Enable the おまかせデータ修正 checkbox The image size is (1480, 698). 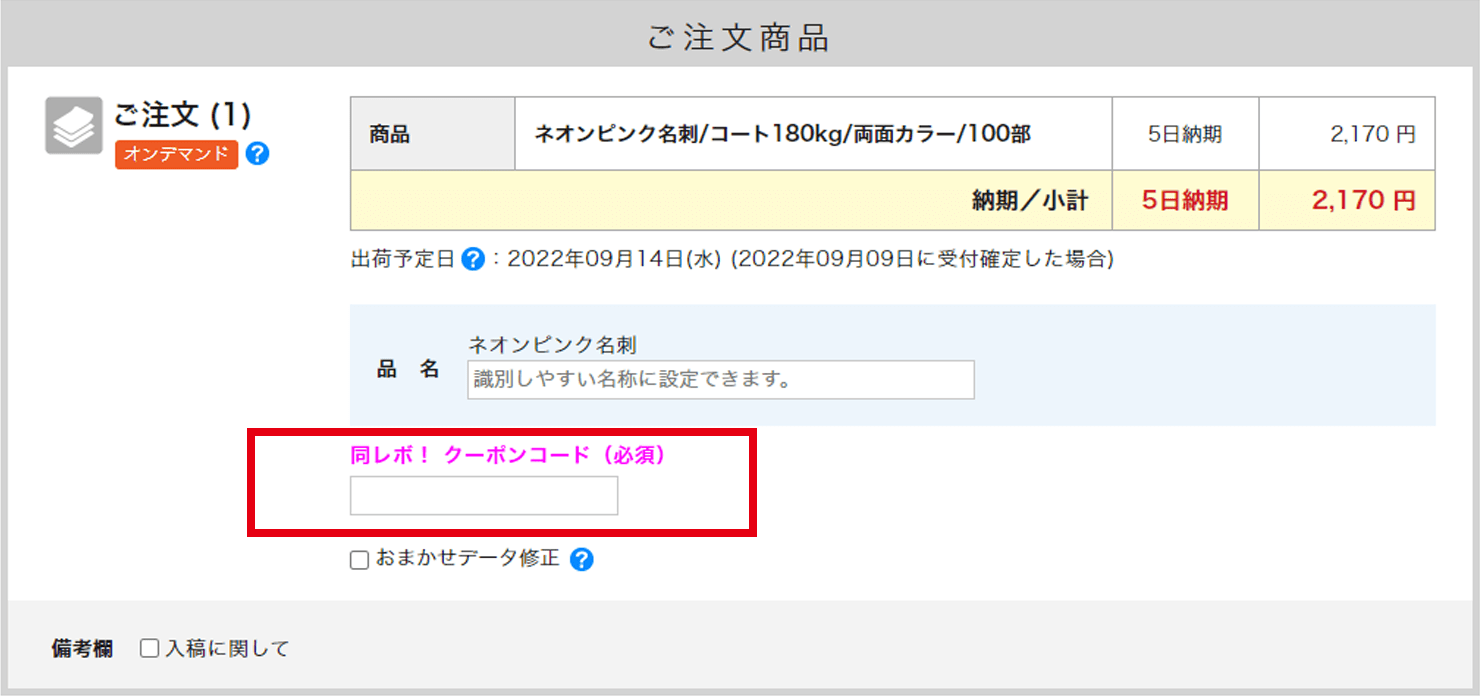pyautogui.click(x=359, y=560)
